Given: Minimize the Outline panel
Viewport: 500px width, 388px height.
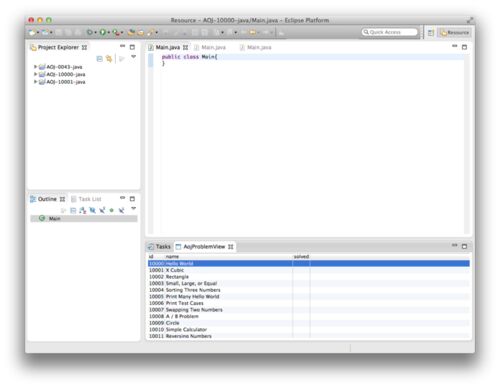Looking at the screenshot, I should [x=122, y=198].
